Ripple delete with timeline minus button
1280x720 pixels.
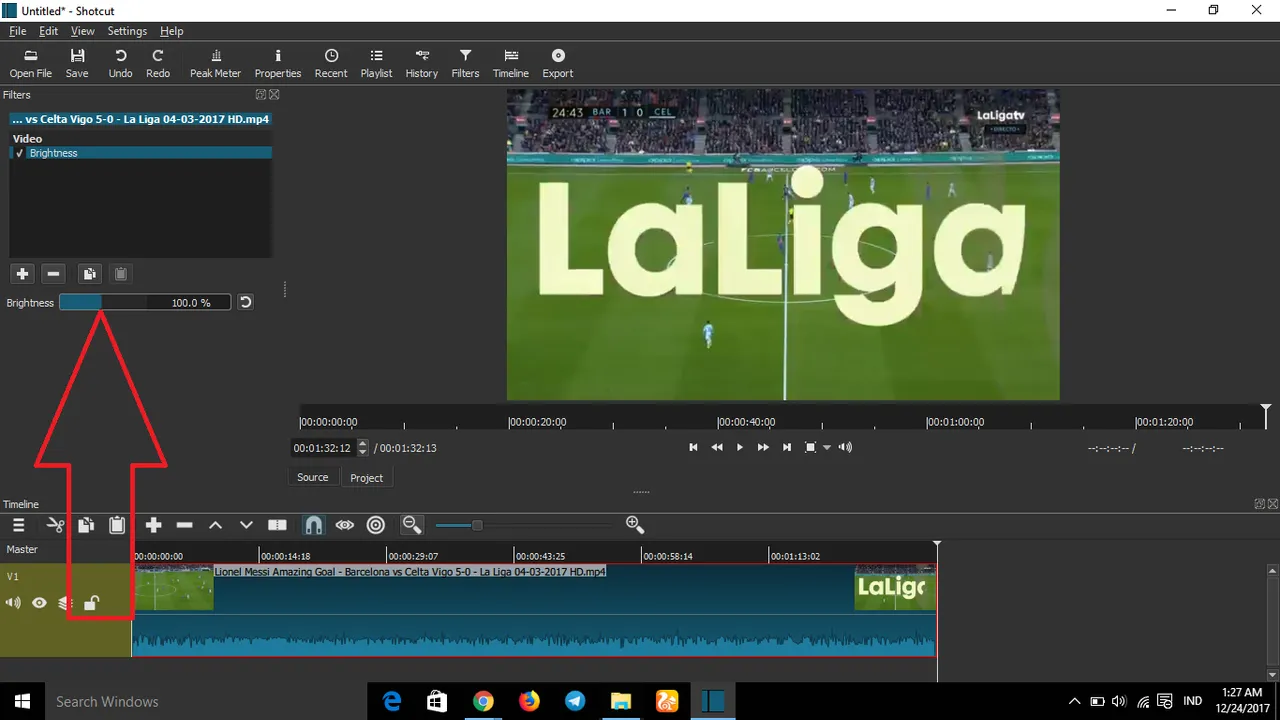(184, 525)
